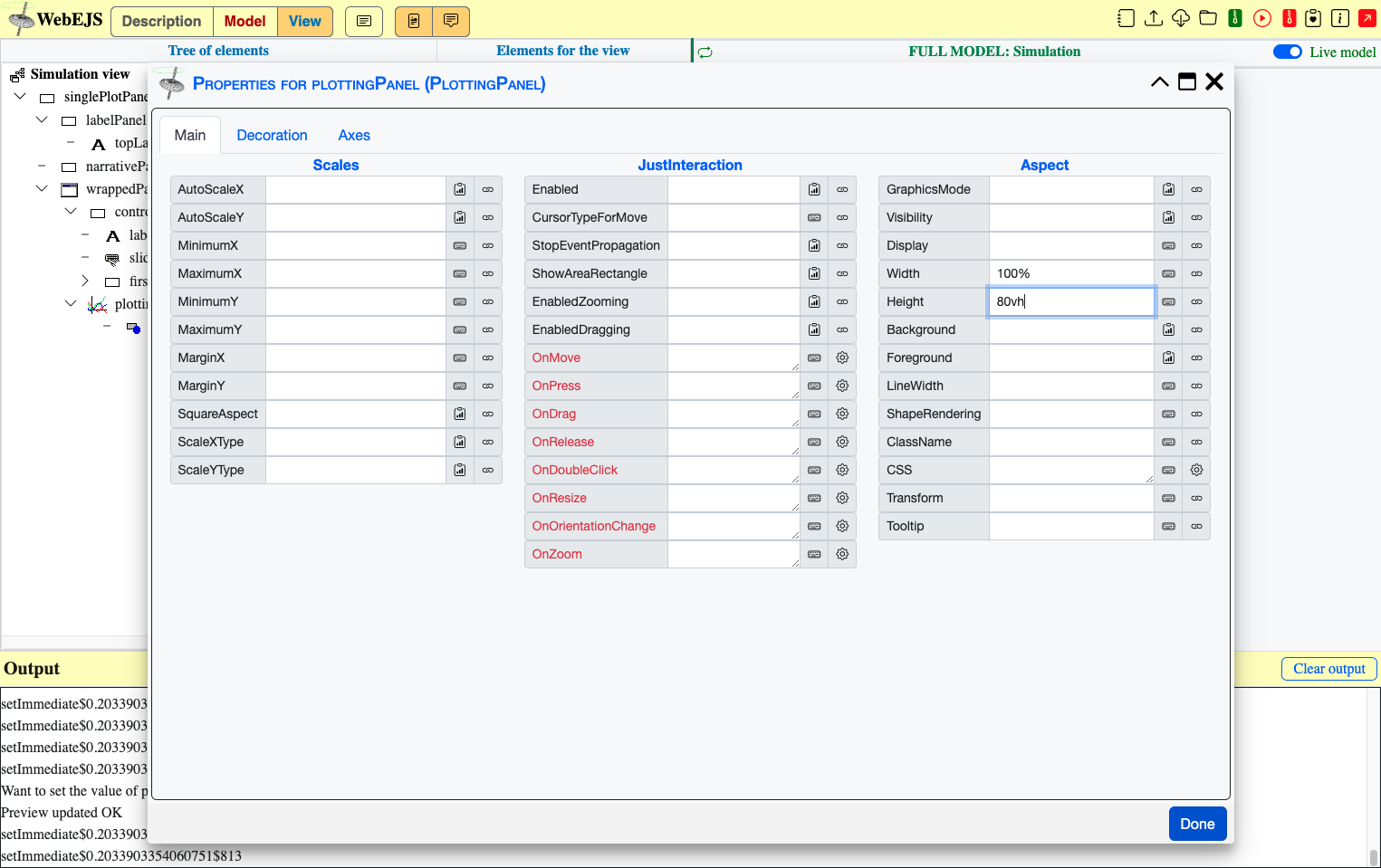Collapse the labelPanel tree node

42,119
